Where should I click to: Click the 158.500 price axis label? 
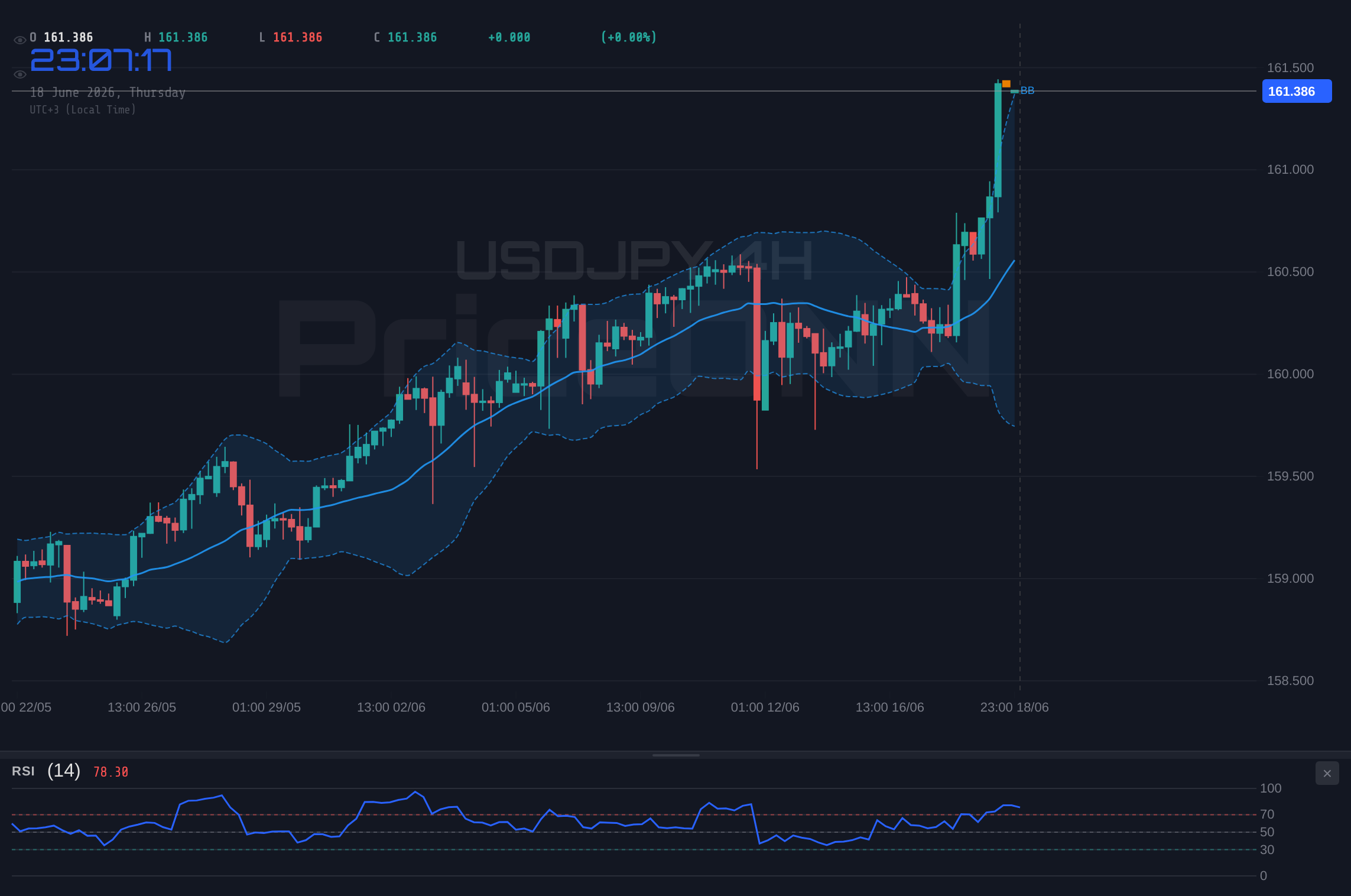coord(1290,681)
